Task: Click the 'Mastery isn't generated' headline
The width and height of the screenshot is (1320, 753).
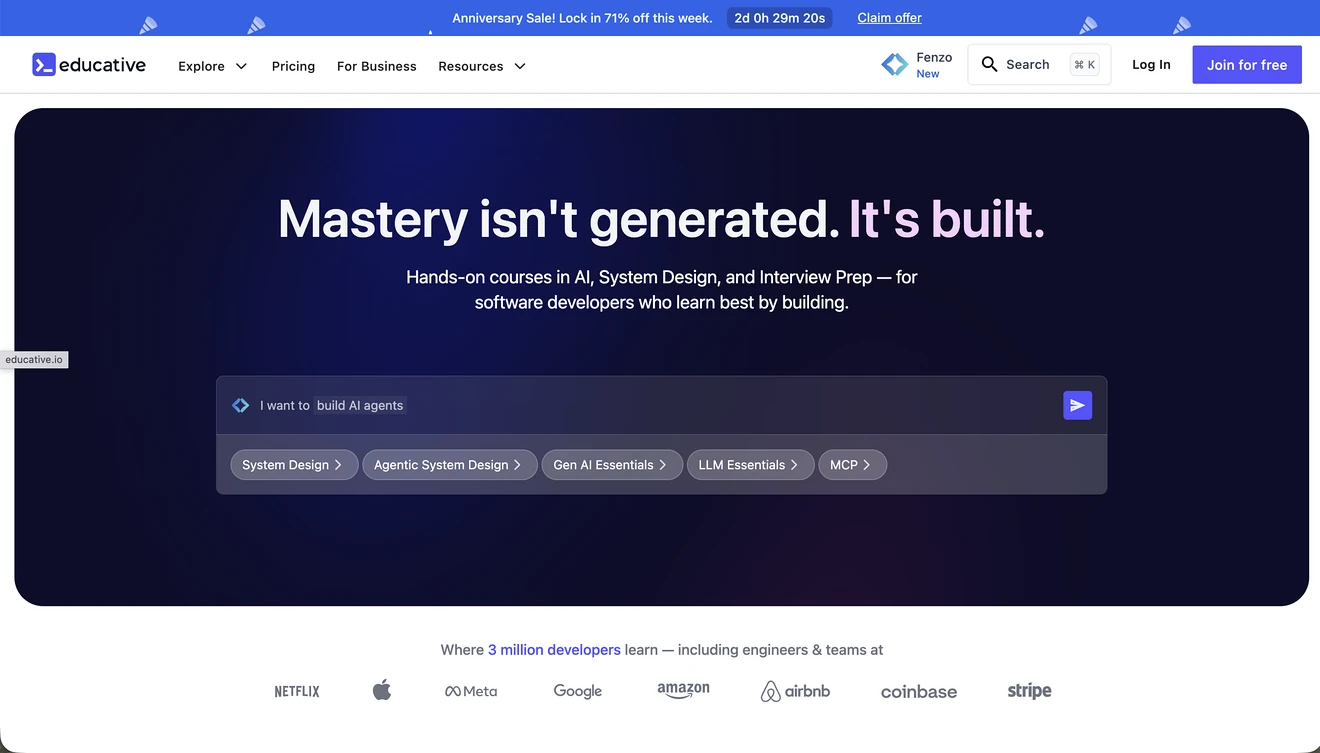Action: (559, 218)
